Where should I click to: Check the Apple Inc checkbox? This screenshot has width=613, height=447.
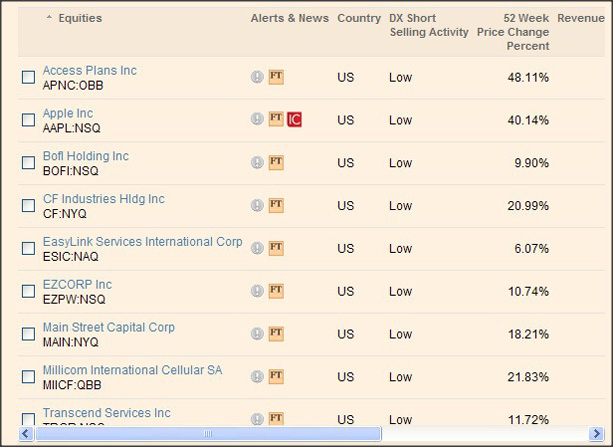(28, 120)
